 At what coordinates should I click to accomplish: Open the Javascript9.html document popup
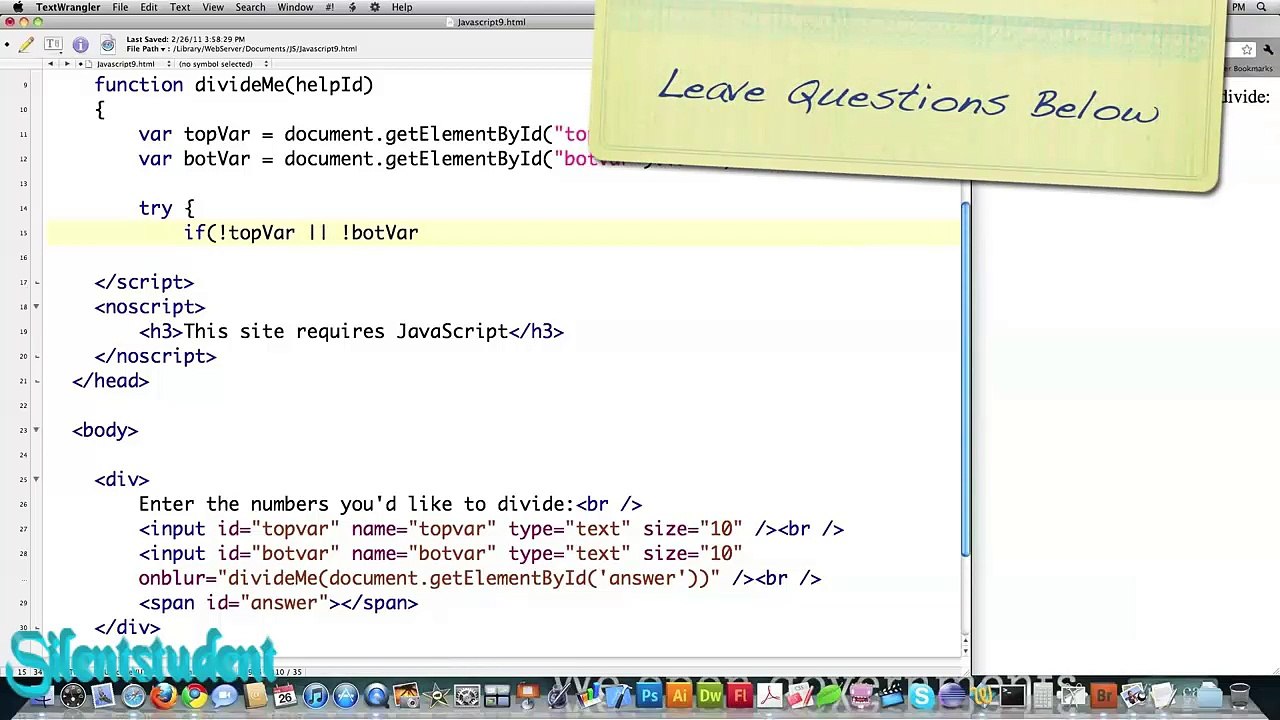(129, 64)
